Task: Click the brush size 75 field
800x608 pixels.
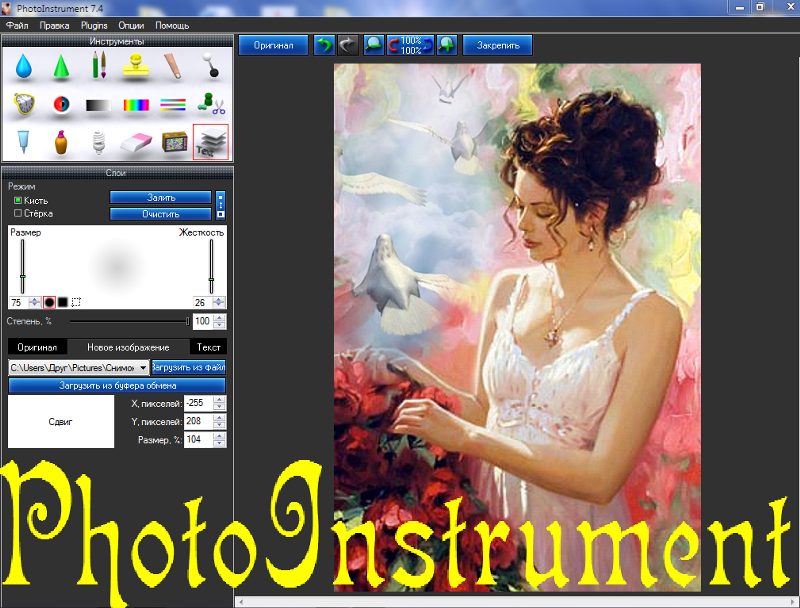Action: click(18, 302)
